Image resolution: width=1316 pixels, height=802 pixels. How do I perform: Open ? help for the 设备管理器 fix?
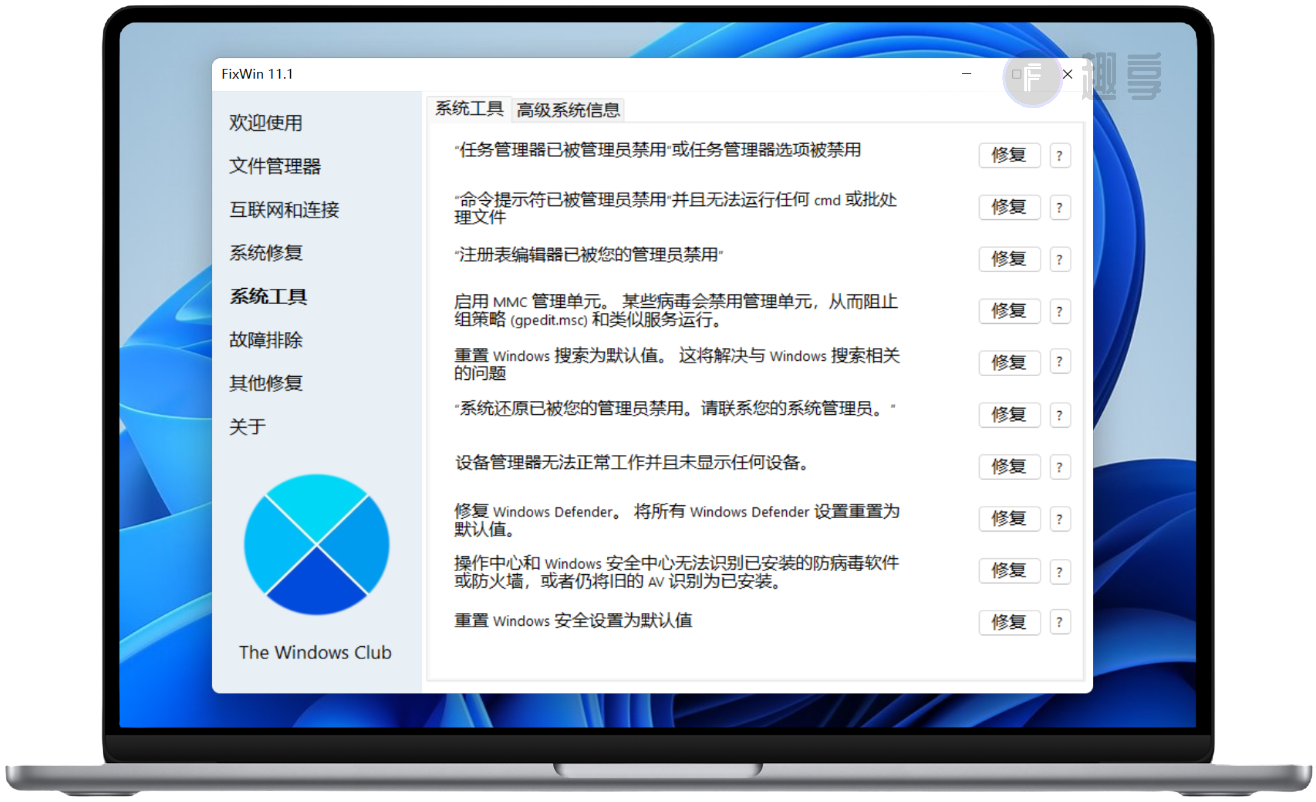tap(1060, 467)
